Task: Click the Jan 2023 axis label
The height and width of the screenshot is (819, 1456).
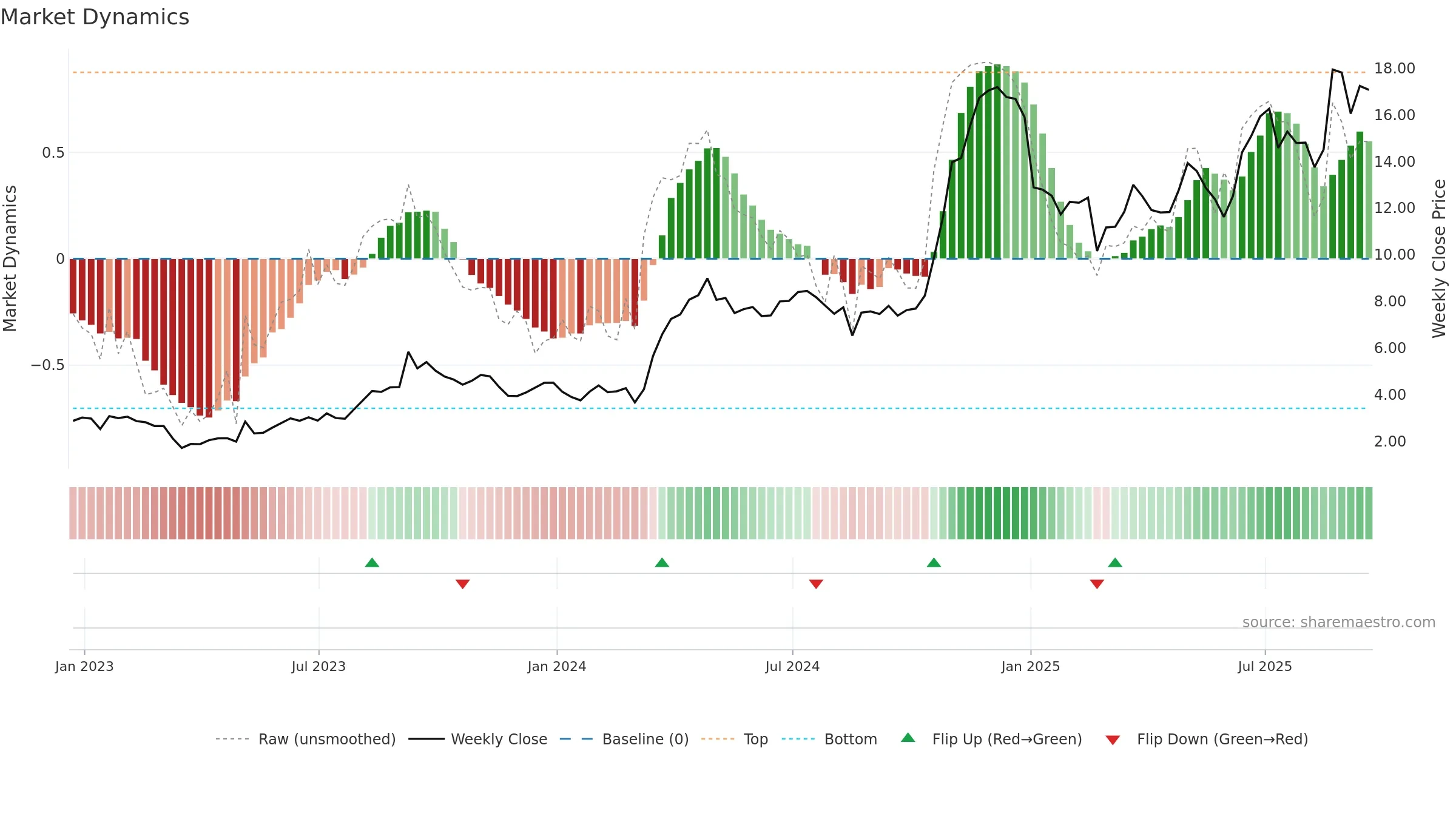Action: click(84, 666)
